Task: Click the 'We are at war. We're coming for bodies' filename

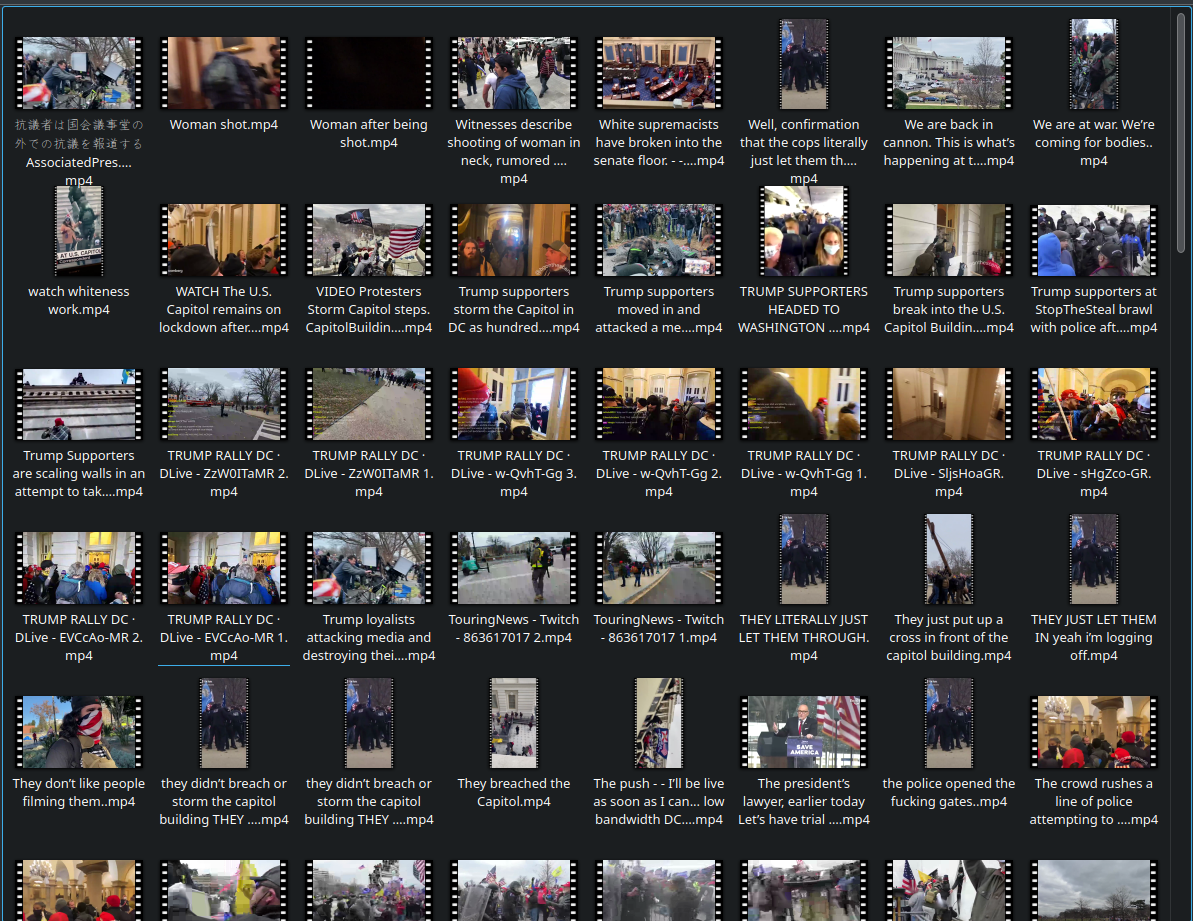Action: (1094, 142)
